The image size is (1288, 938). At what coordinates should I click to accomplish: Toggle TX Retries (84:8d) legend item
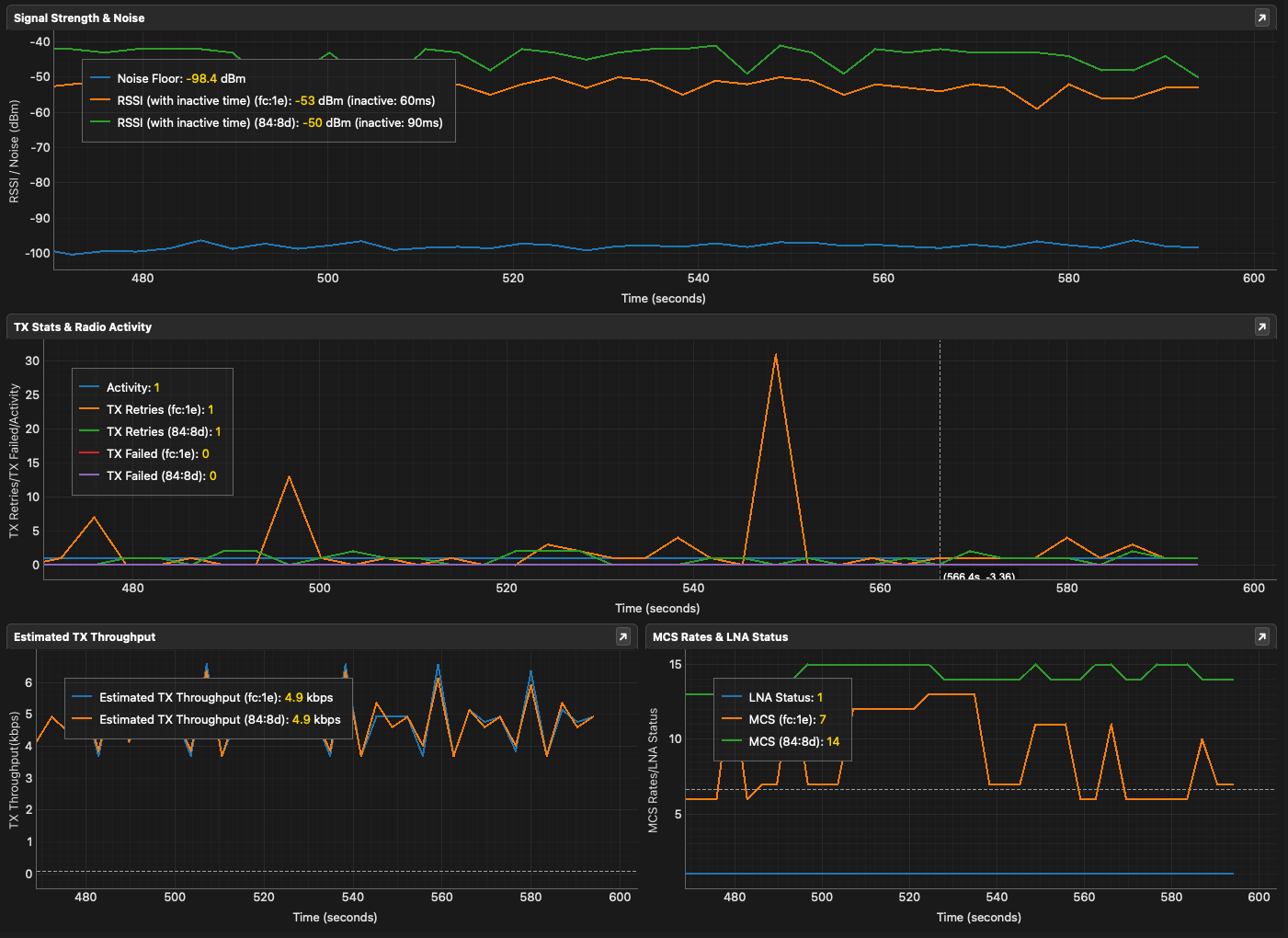coord(164,432)
